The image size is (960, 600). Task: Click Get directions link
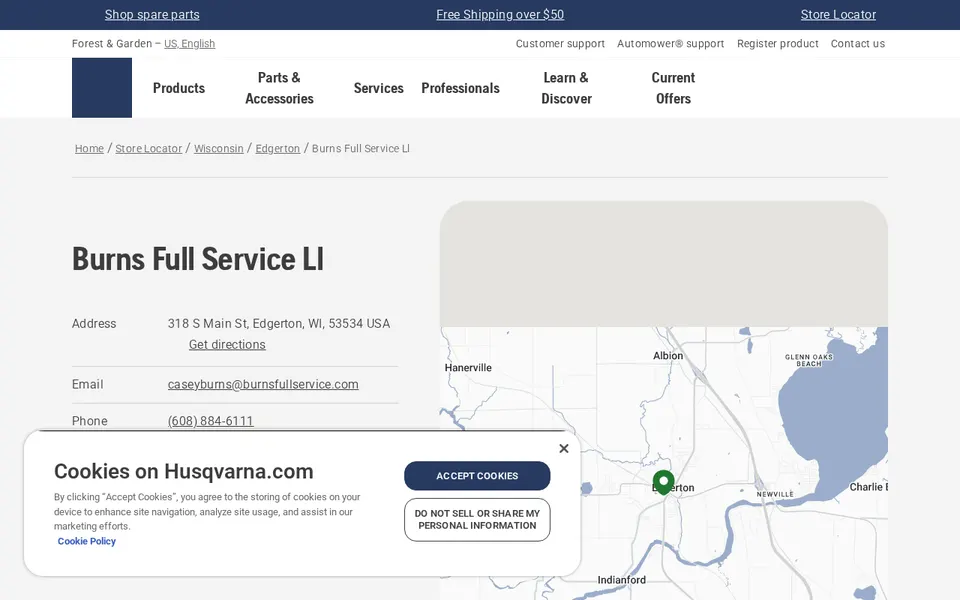227,345
